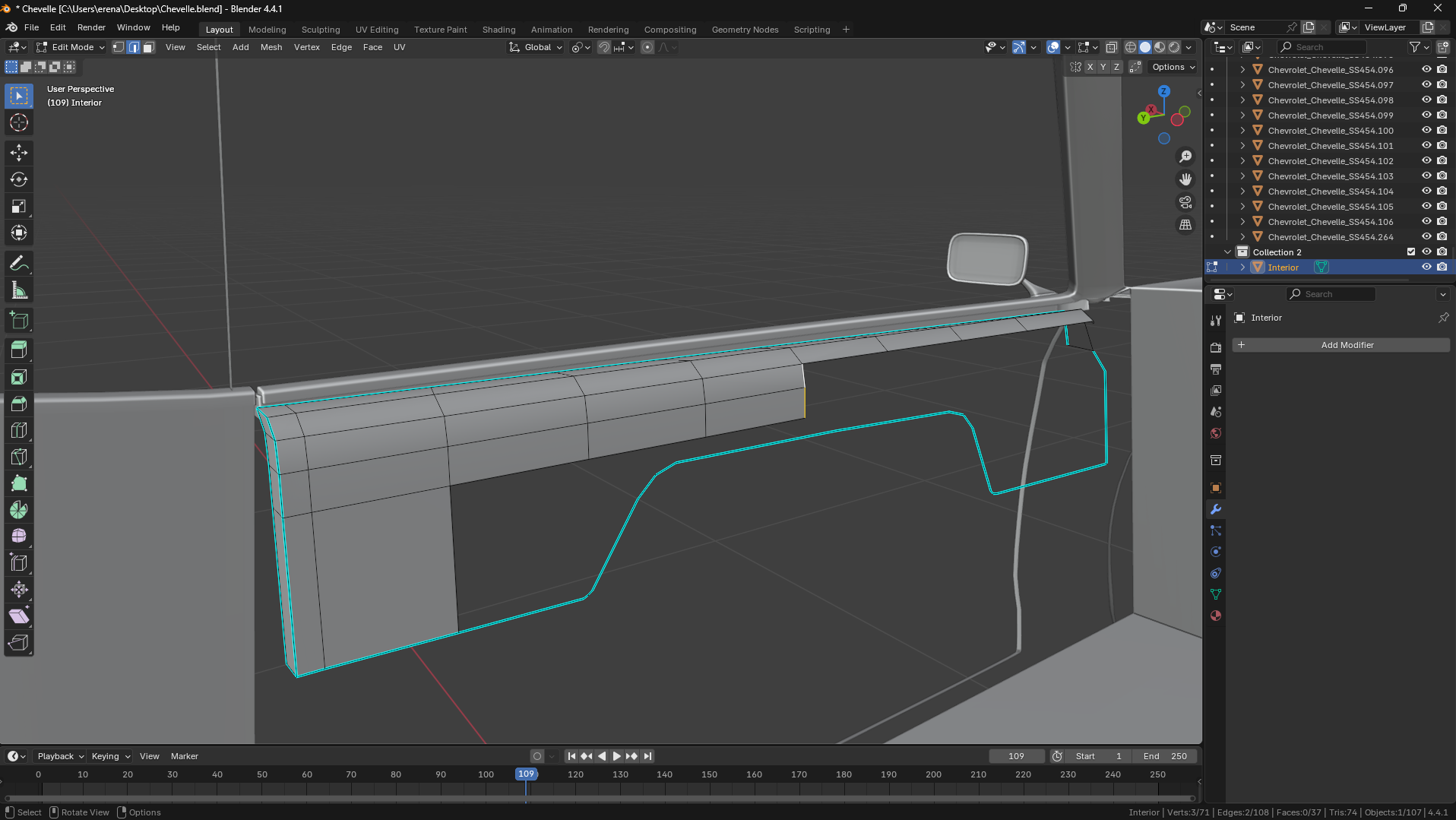Select the Inset Faces tool

point(19,377)
